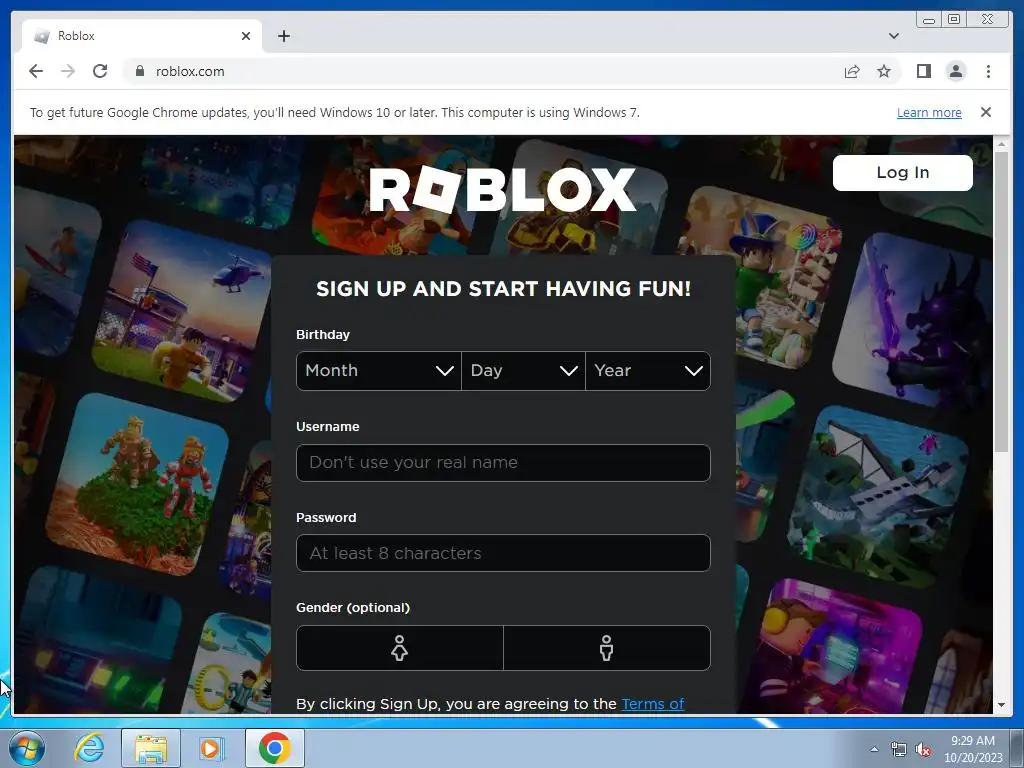The height and width of the screenshot is (768, 1024).
Task: Click the page's vertical scrollbar thumb
Action: coord(1001,300)
